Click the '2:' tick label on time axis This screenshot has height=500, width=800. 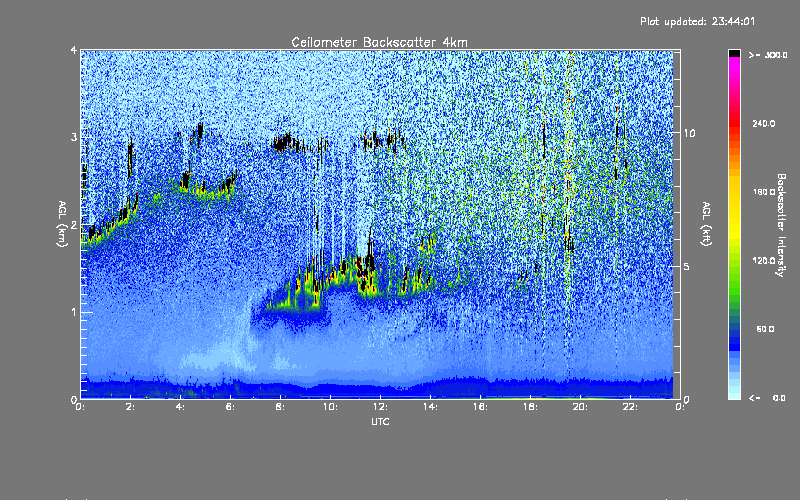tap(131, 407)
